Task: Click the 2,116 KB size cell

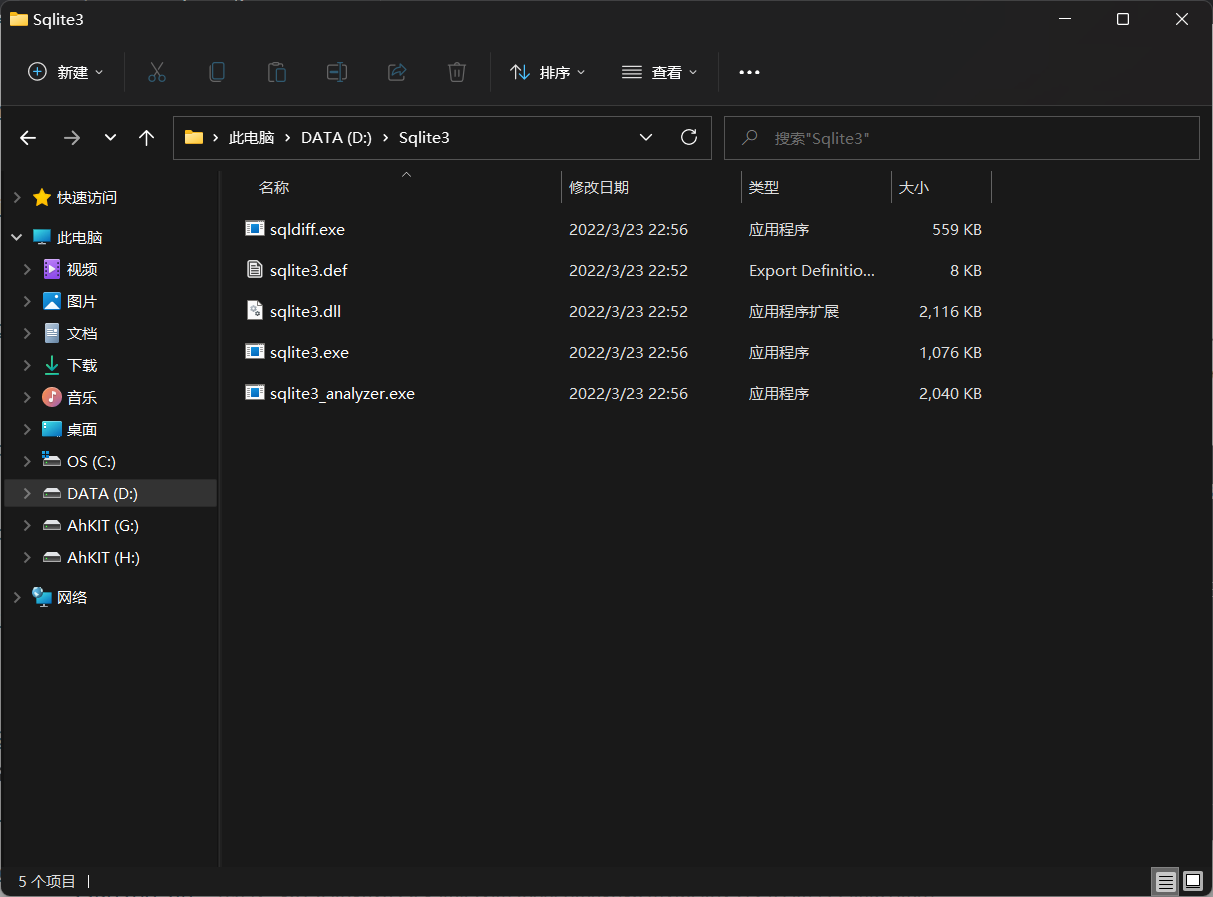Action: tap(950, 312)
